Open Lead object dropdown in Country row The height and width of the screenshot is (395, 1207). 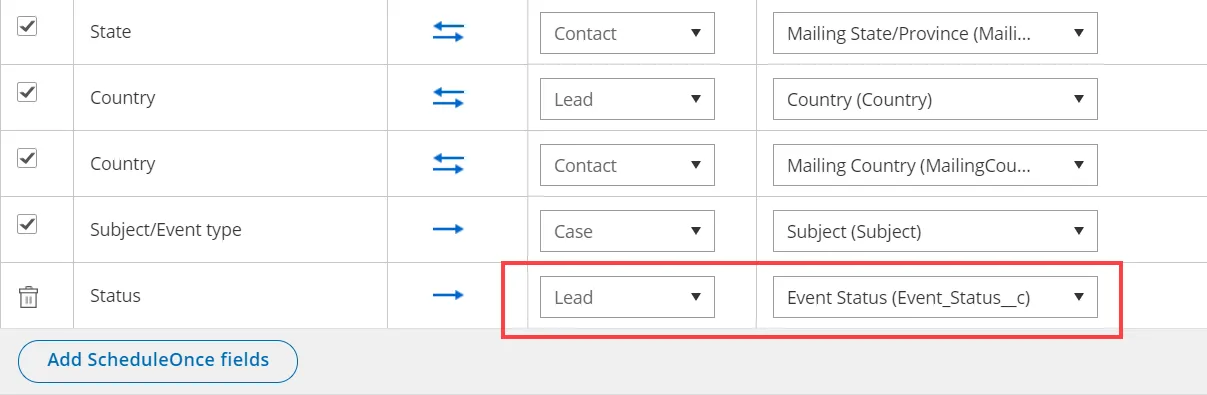[x=627, y=99]
